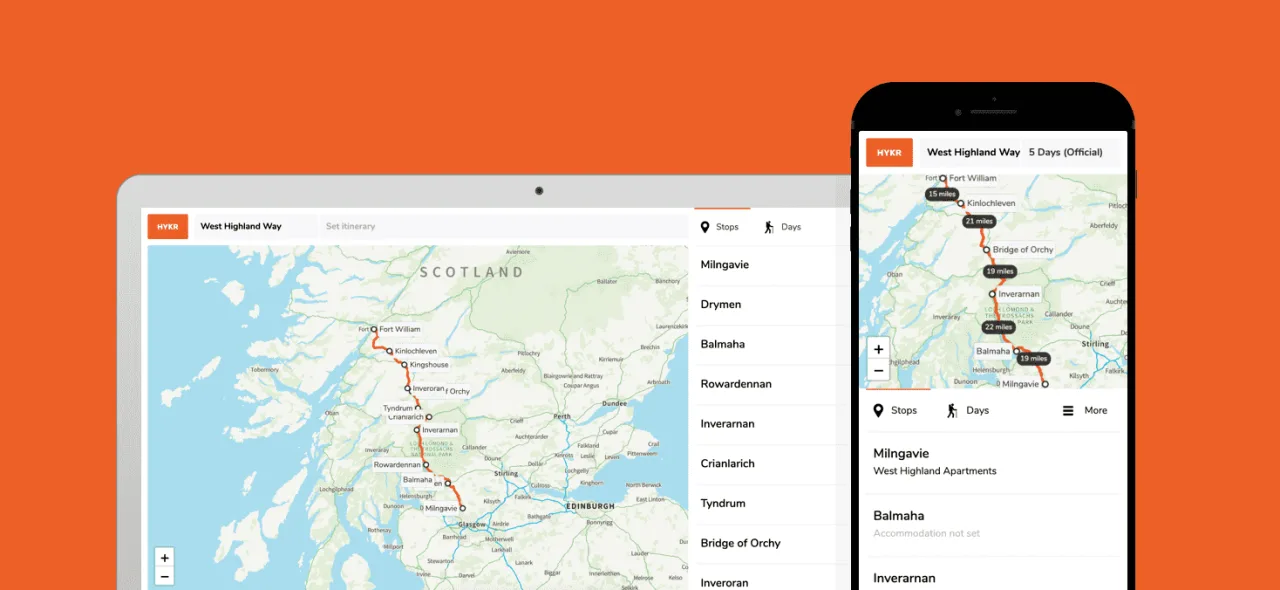Click Tyndrum marker on laptop map
This screenshot has width=1280, height=590.
[x=418, y=408]
